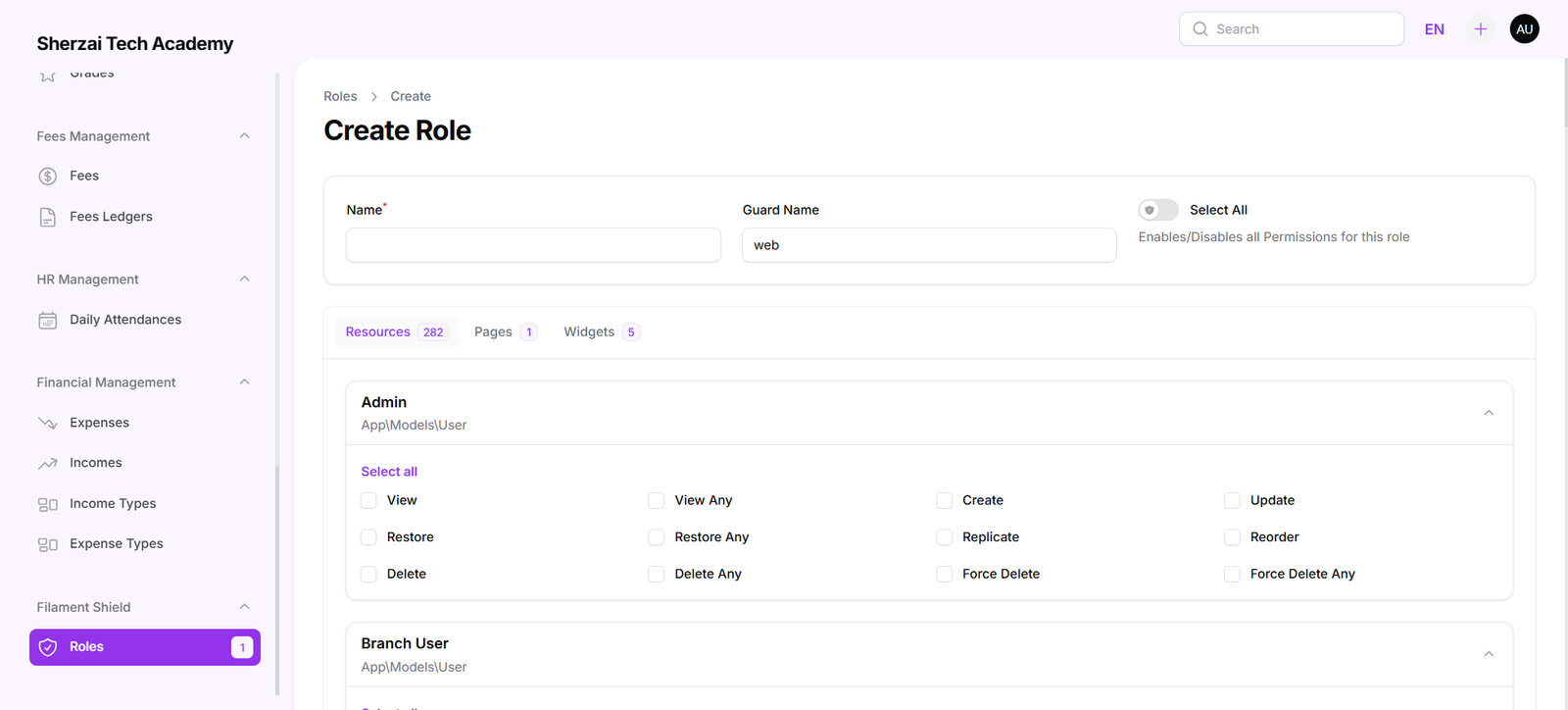
Task: Click the plus icon in top bar
Action: [x=1480, y=29]
